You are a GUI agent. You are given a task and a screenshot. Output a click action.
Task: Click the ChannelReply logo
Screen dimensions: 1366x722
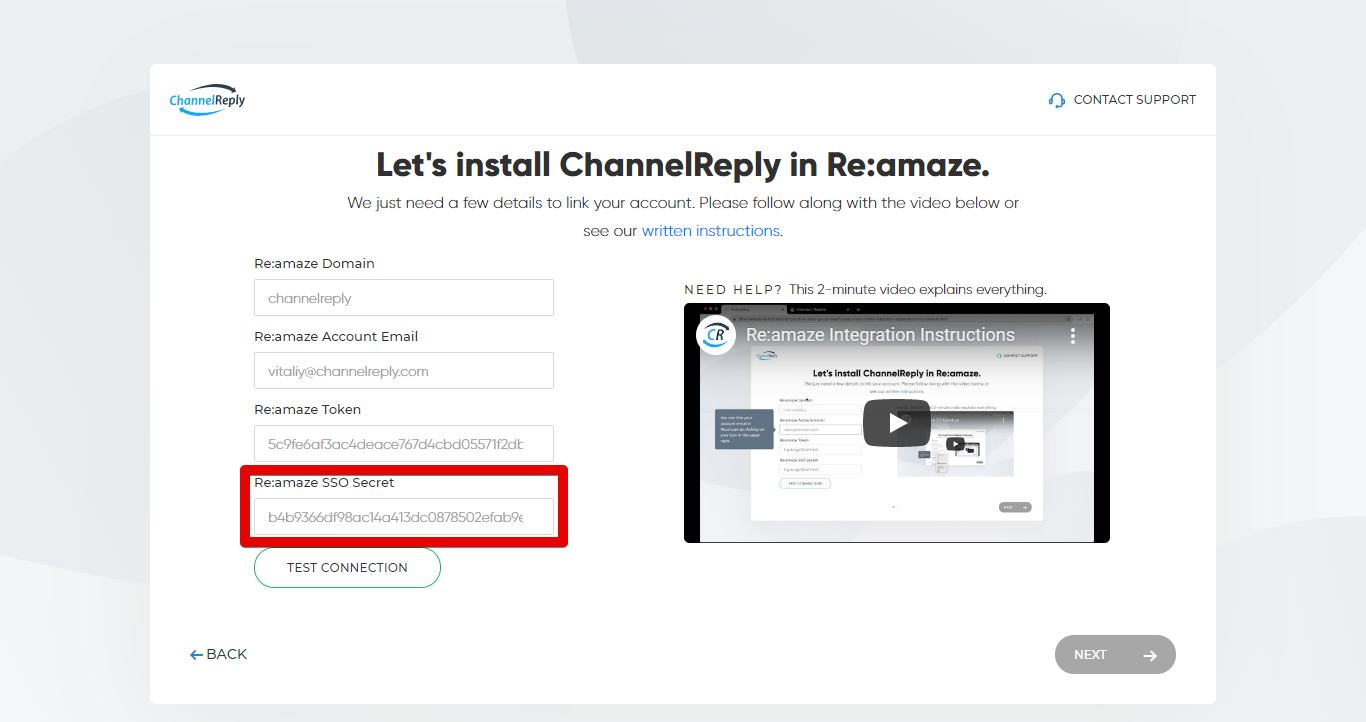pyautogui.click(x=207, y=99)
